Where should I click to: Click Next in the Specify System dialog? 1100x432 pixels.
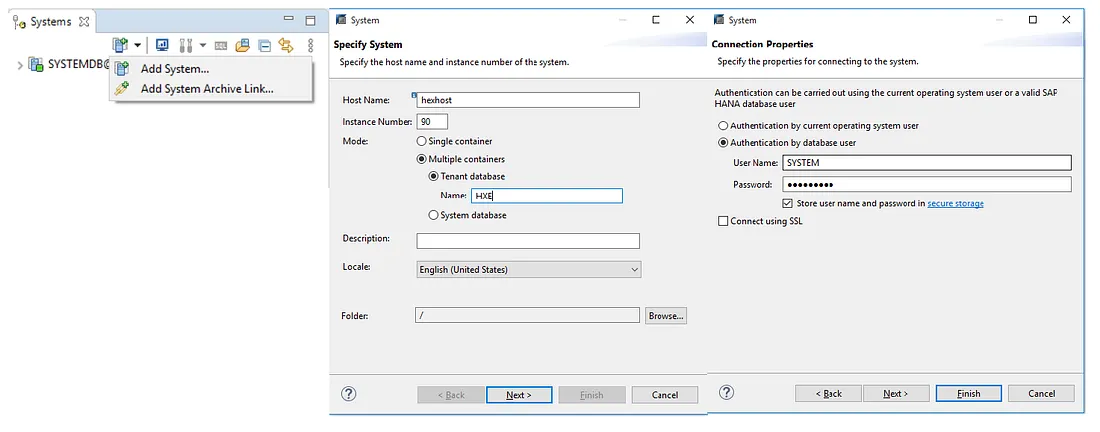tap(519, 395)
